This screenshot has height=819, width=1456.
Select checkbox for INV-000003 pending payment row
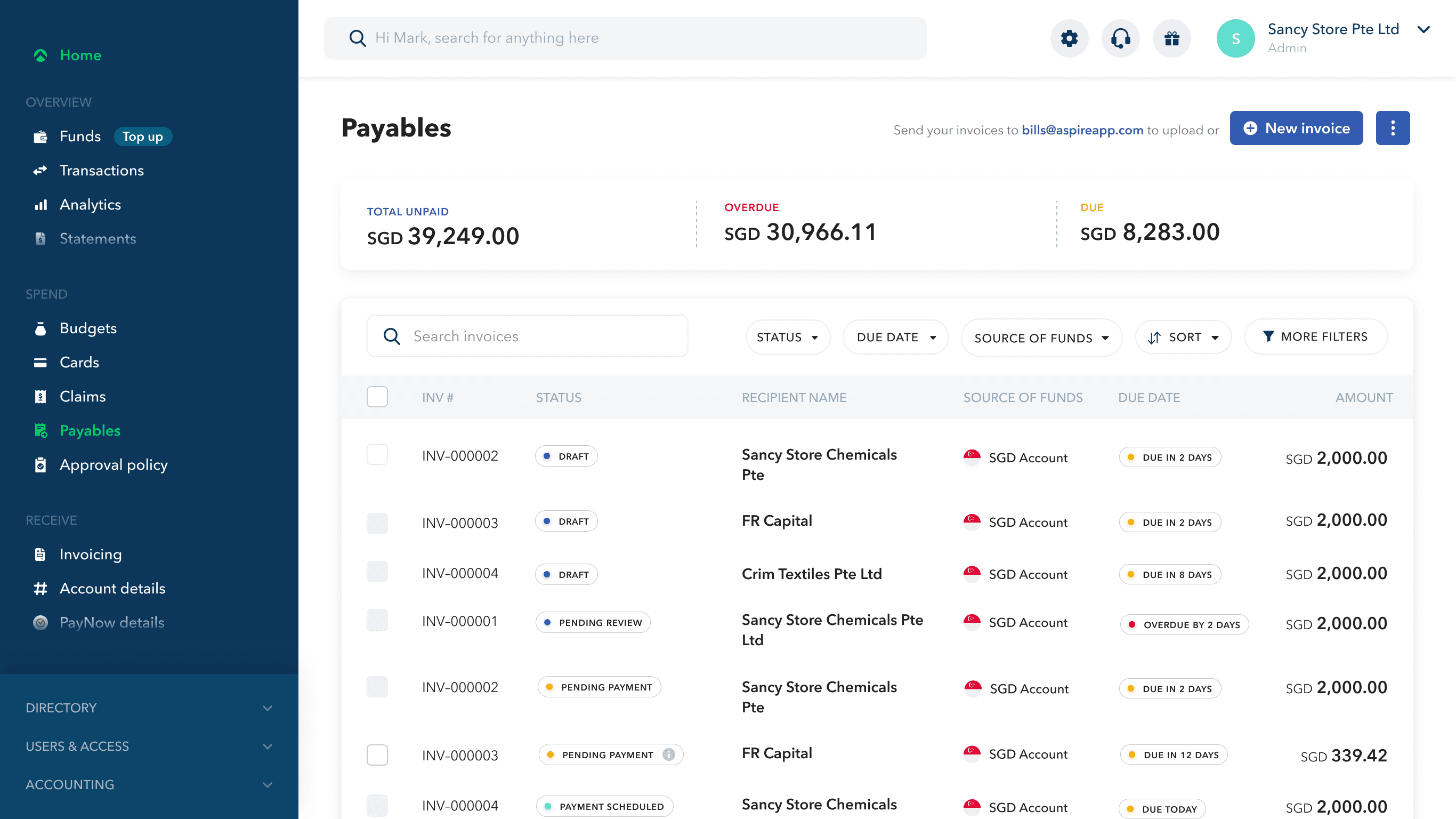coord(377,754)
